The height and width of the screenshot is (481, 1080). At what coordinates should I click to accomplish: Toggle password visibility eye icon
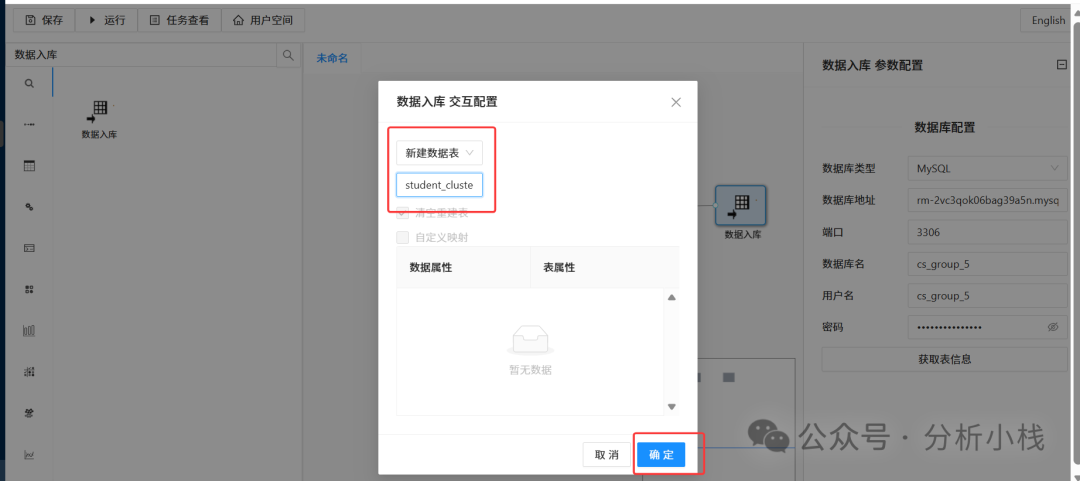[1052, 327]
